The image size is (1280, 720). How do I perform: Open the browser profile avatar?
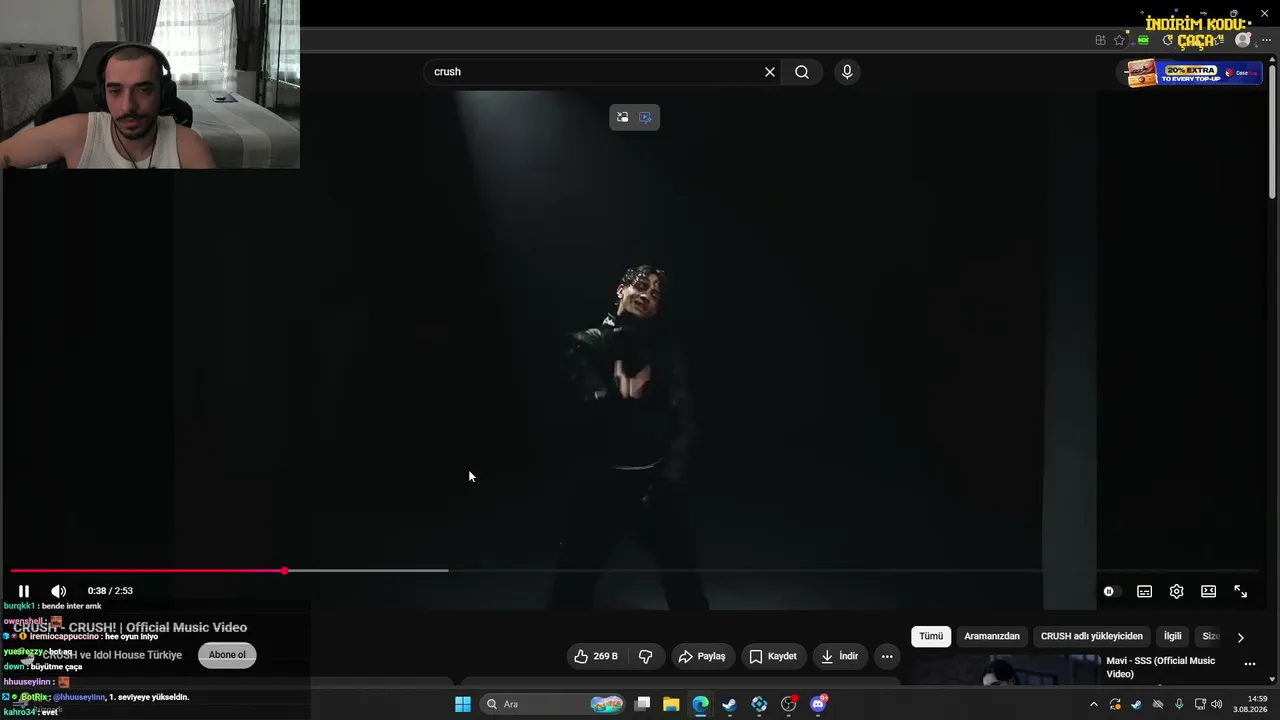pyautogui.click(x=1243, y=41)
